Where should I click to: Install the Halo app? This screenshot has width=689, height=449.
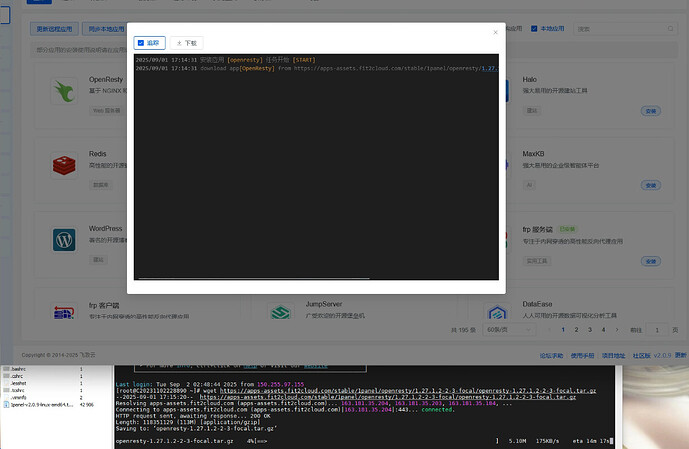pos(651,111)
